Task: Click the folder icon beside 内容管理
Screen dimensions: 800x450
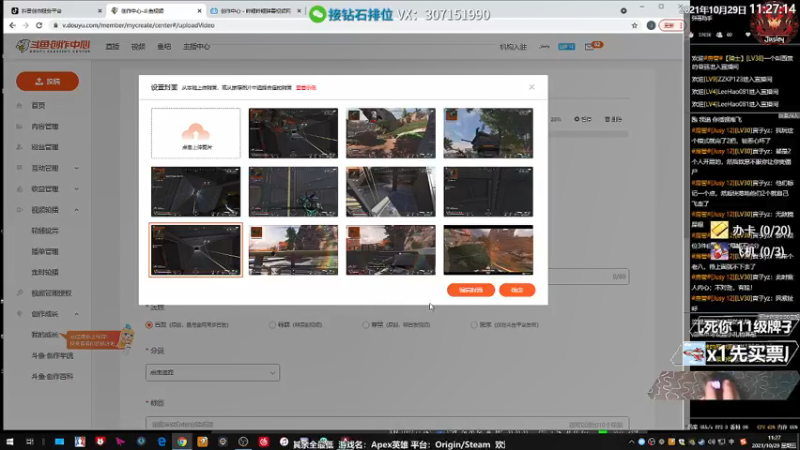Action: click(19, 127)
